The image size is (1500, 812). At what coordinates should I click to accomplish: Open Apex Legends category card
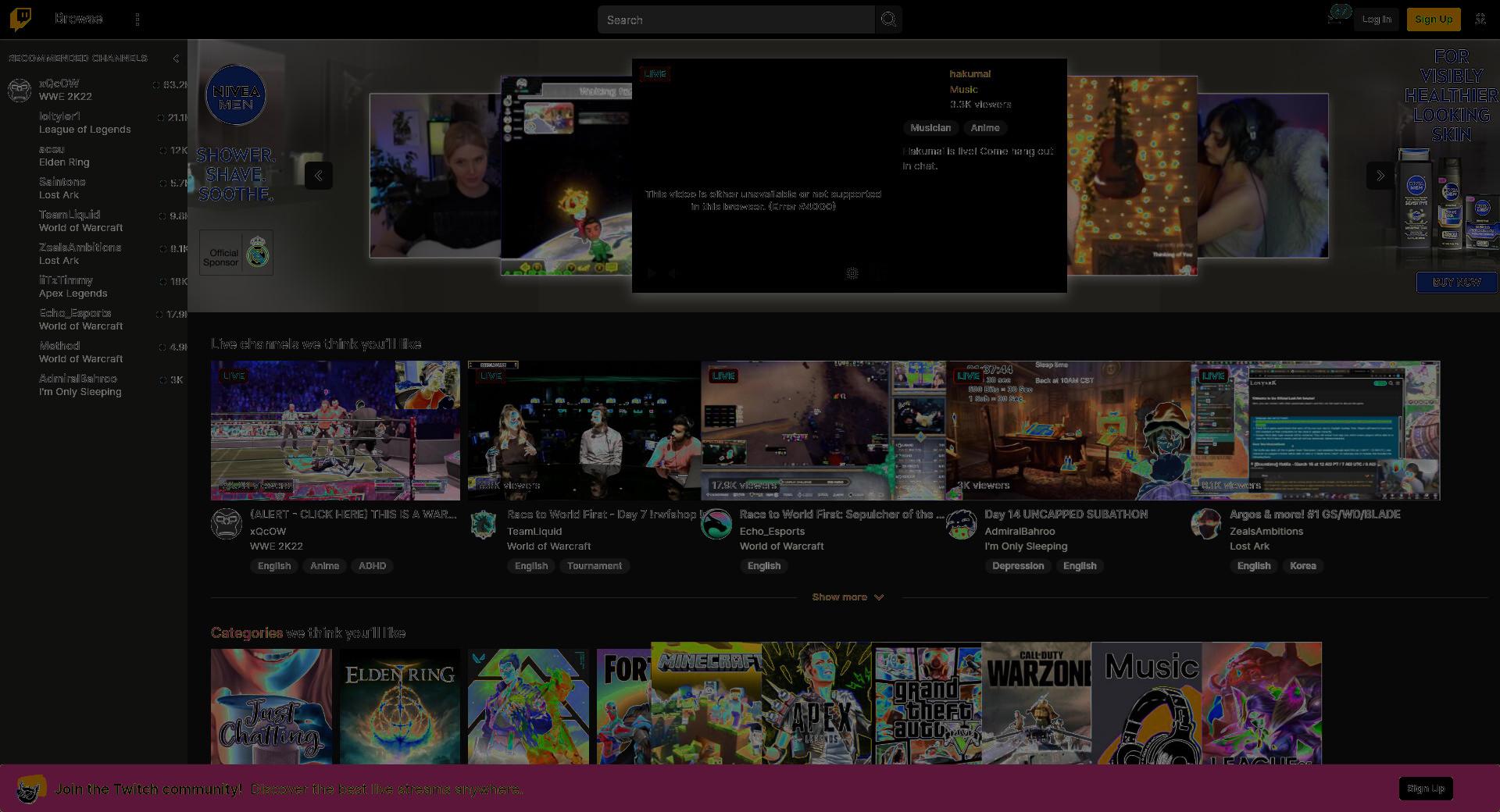[x=816, y=703]
